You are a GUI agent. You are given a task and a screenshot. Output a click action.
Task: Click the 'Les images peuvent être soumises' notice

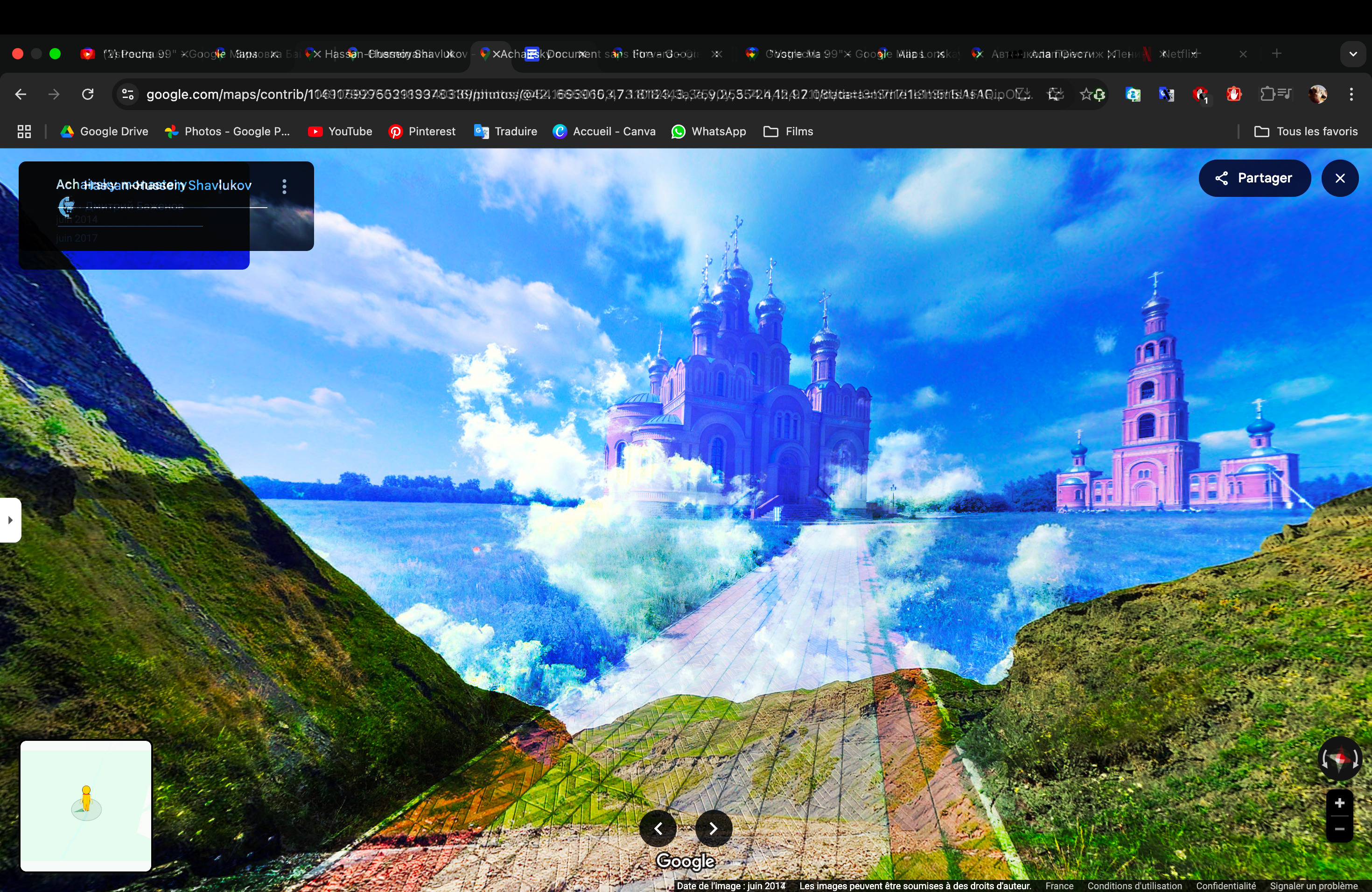click(915, 885)
